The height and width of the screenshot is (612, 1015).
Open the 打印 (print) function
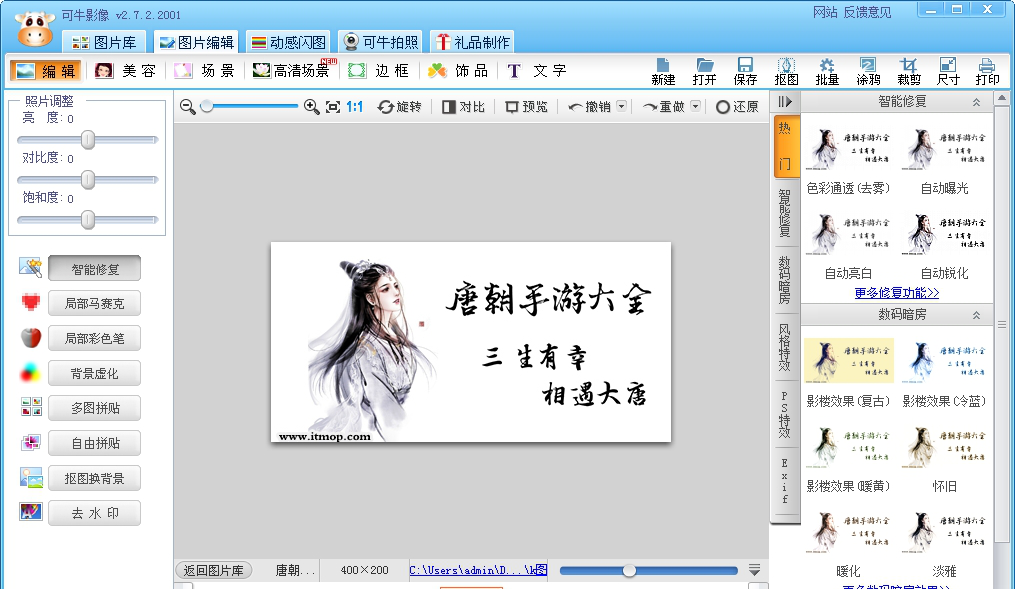click(x=988, y=71)
